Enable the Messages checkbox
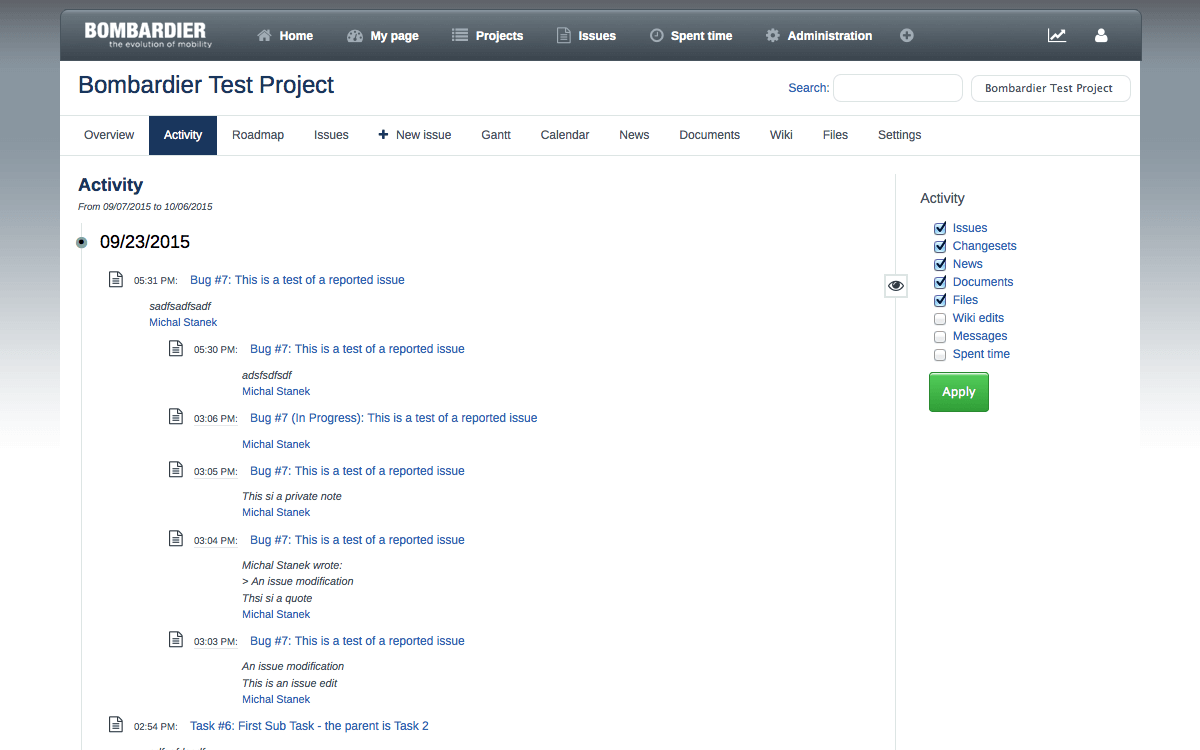This screenshot has width=1200, height=750. point(940,337)
